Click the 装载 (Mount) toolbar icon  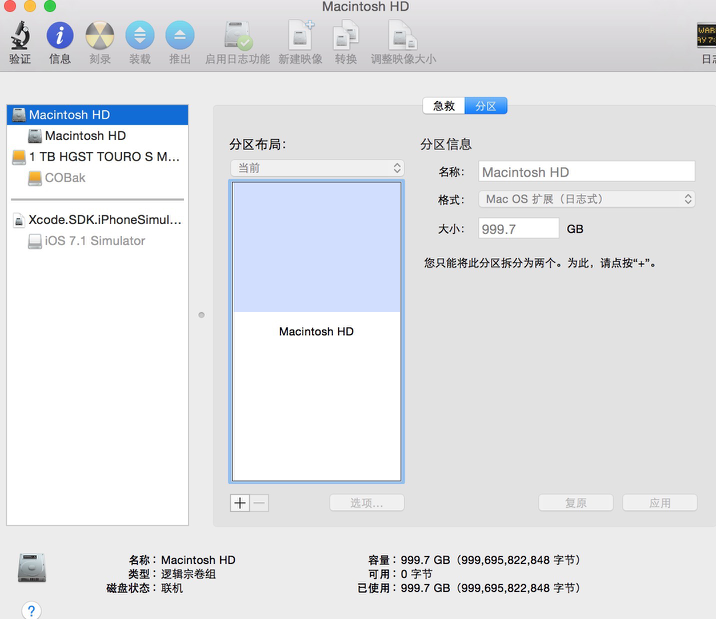(x=140, y=35)
